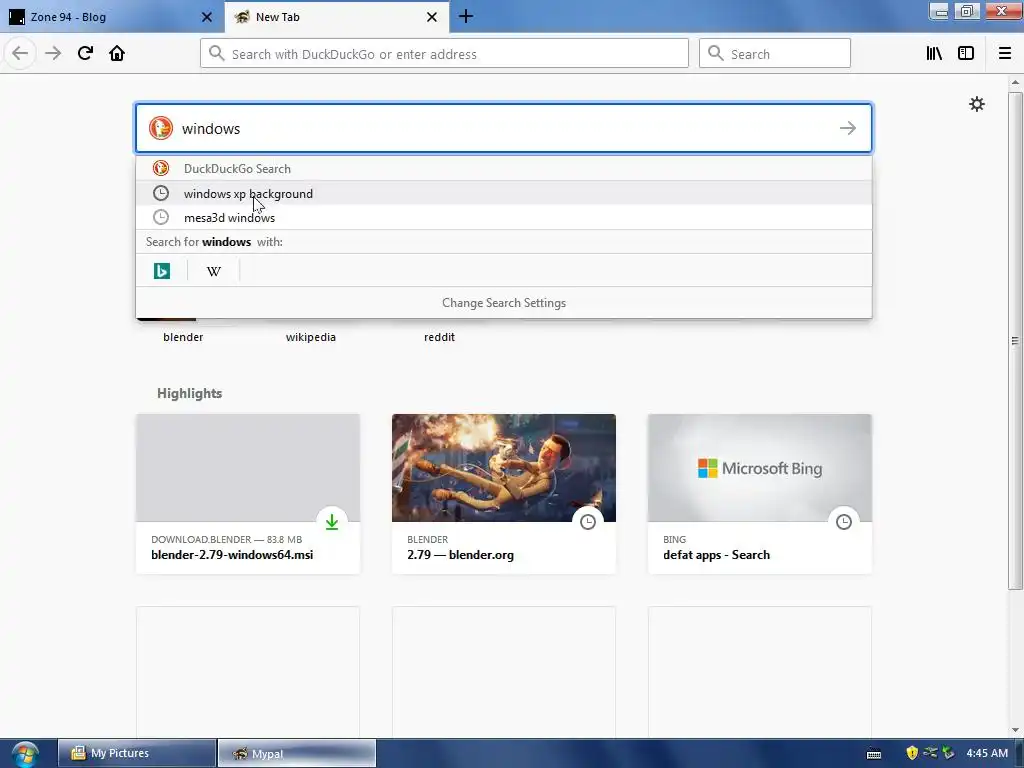
Task: Click the scrollbar down arrow
Action: point(1015,730)
